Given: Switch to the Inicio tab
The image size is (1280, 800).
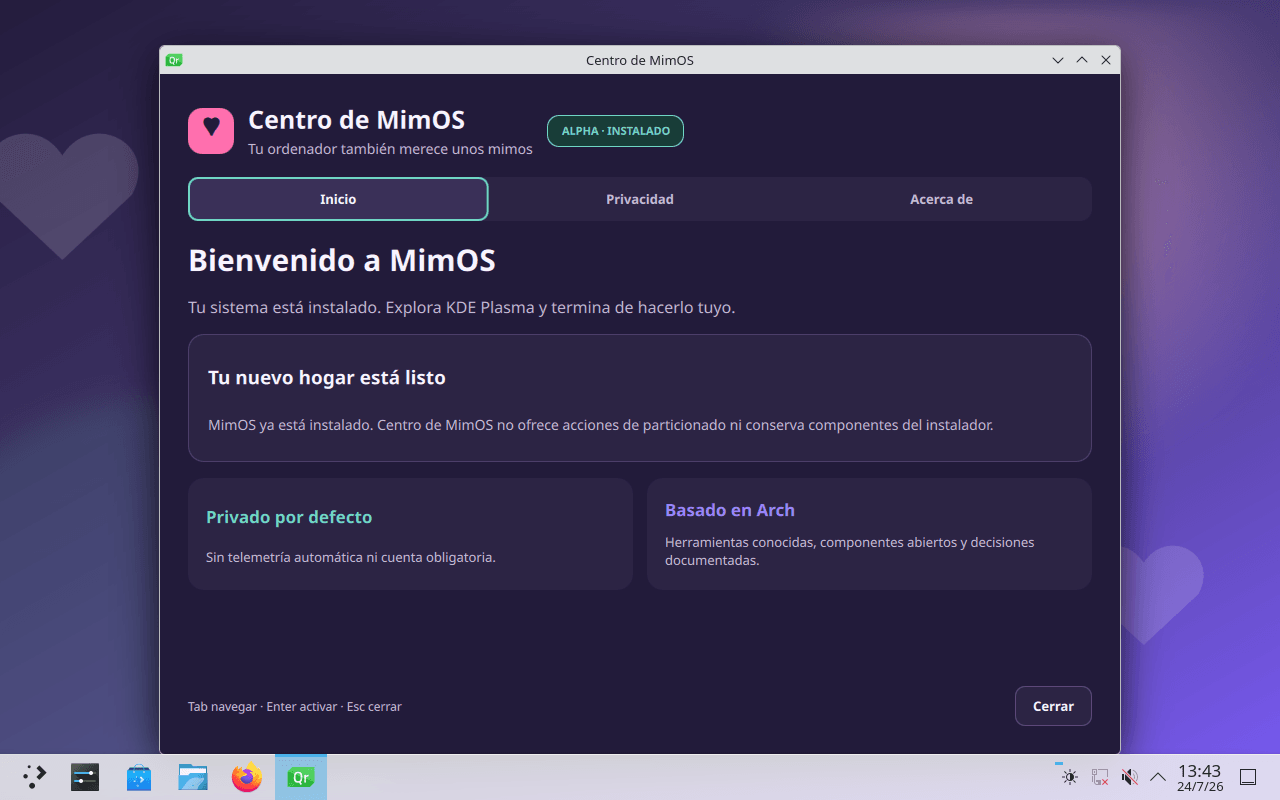Looking at the screenshot, I should coord(338,199).
